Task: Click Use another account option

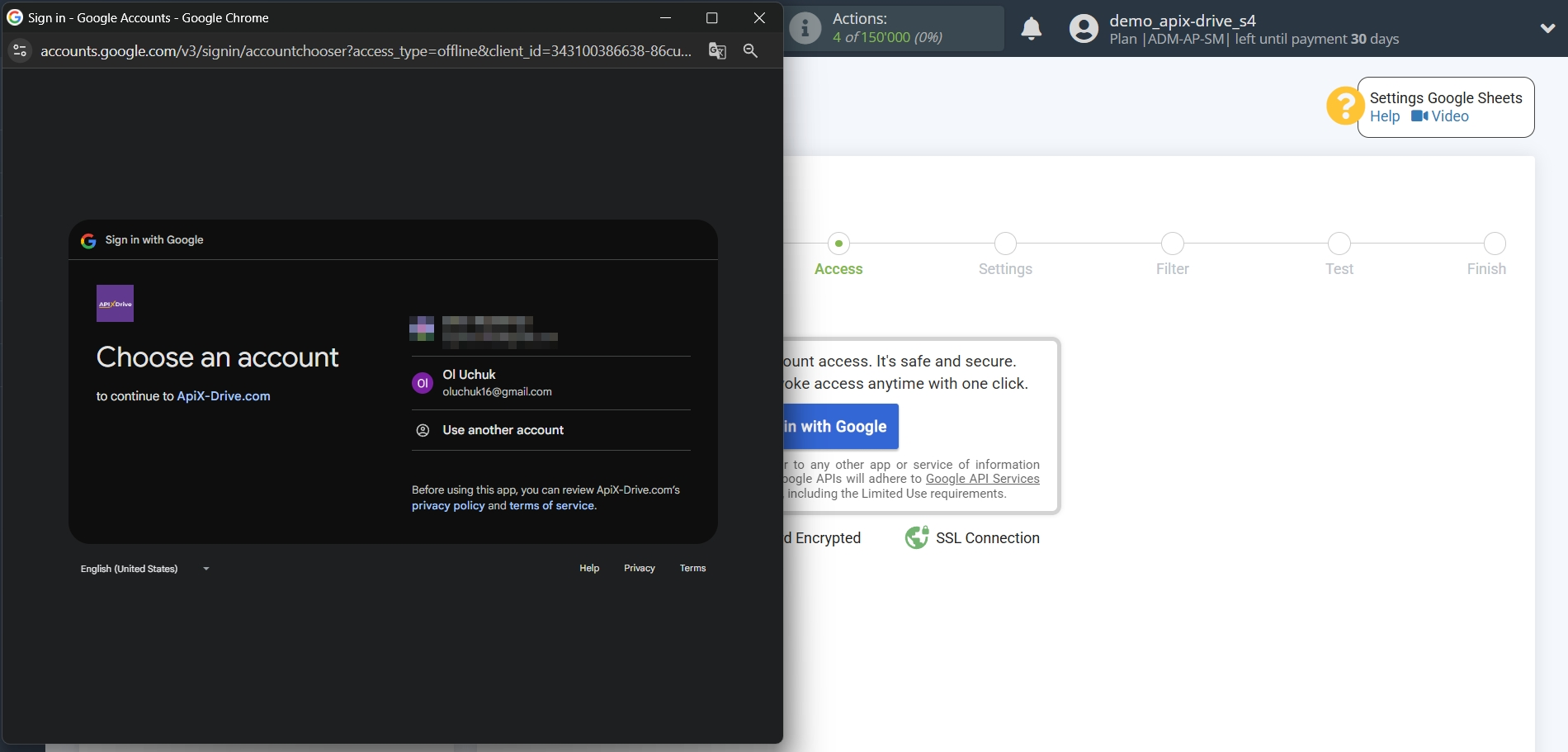Action: pos(503,429)
